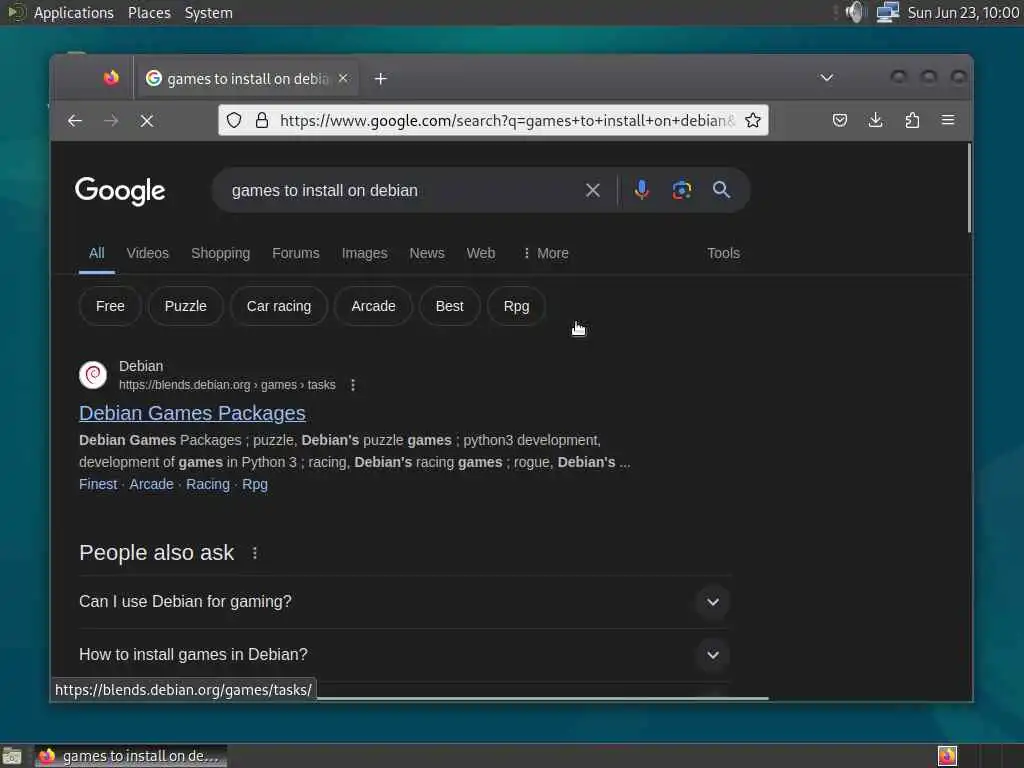The width and height of the screenshot is (1024, 768).
Task: Switch to the Forums tab
Action: 296,253
